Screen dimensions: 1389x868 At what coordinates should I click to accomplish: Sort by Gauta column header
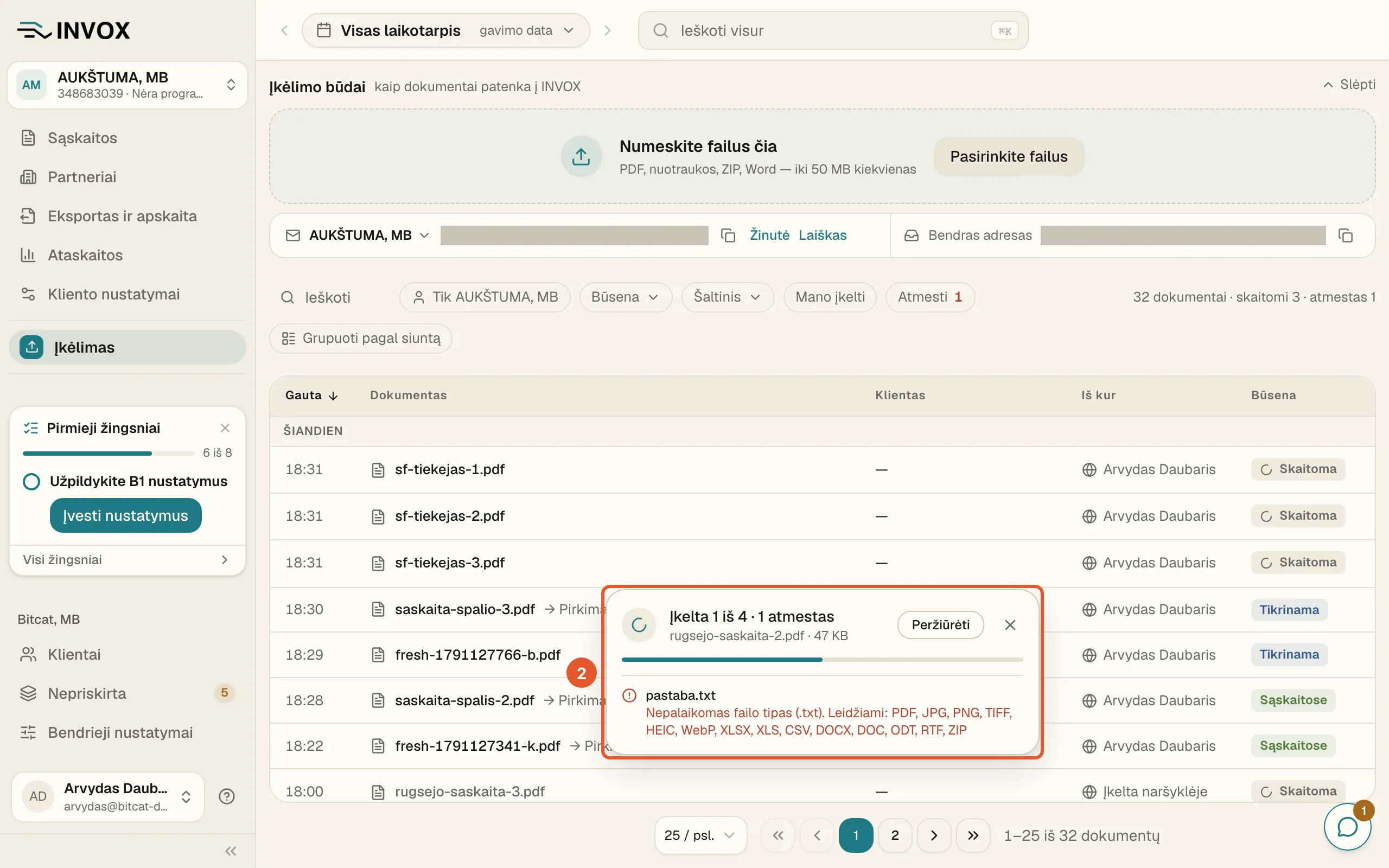click(x=311, y=395)
